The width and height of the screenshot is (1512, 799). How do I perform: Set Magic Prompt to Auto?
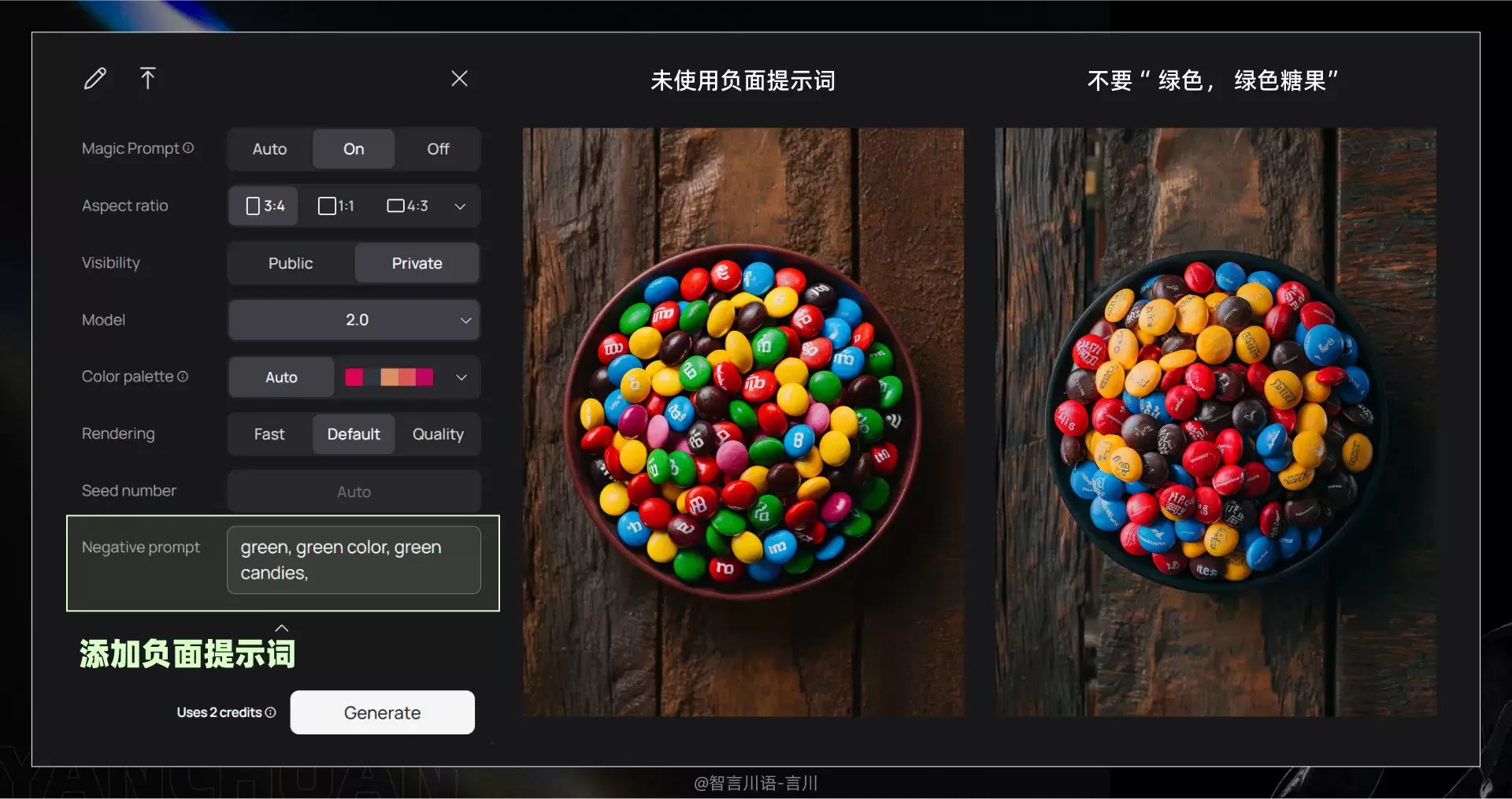(269, 149)
